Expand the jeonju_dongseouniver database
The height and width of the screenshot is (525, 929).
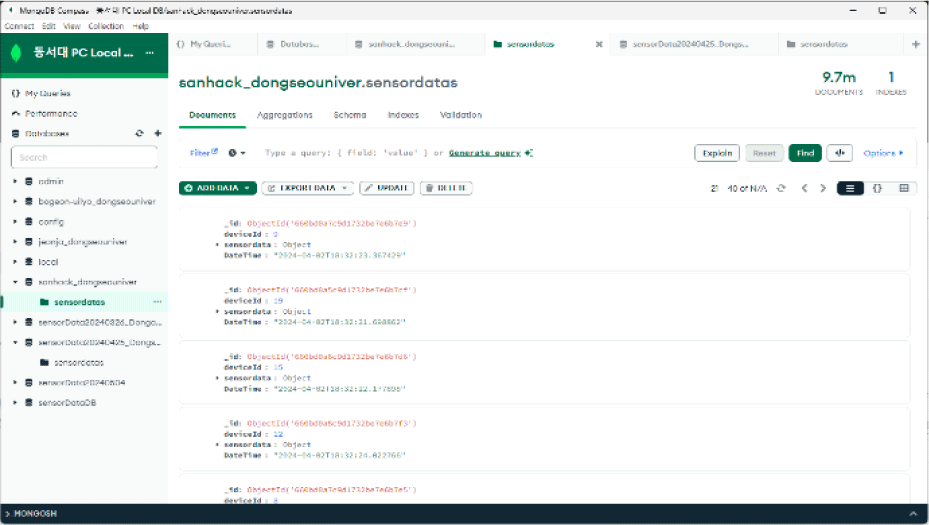(x=15, y=242)
